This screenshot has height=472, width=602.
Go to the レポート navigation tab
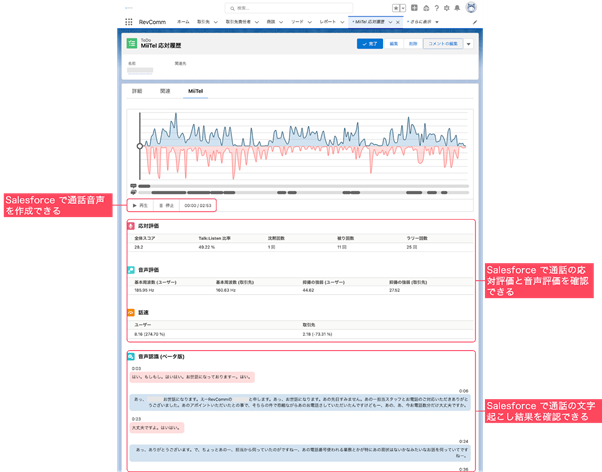(x=327, y=22)
